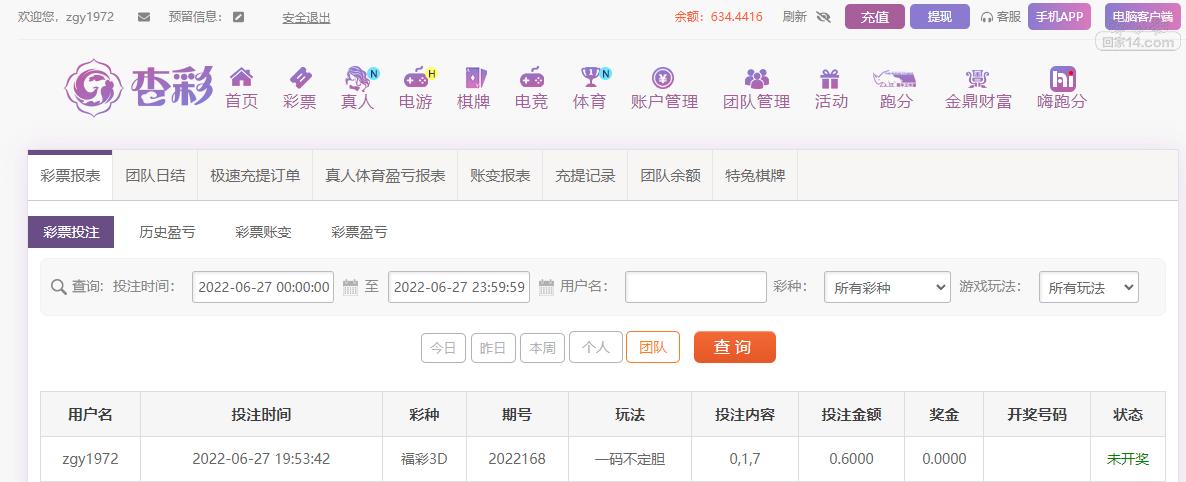Viewport: 1186px width, 482px height.
Task: Open 账户管理 account management icon
Action: click(x=664, y=78)
